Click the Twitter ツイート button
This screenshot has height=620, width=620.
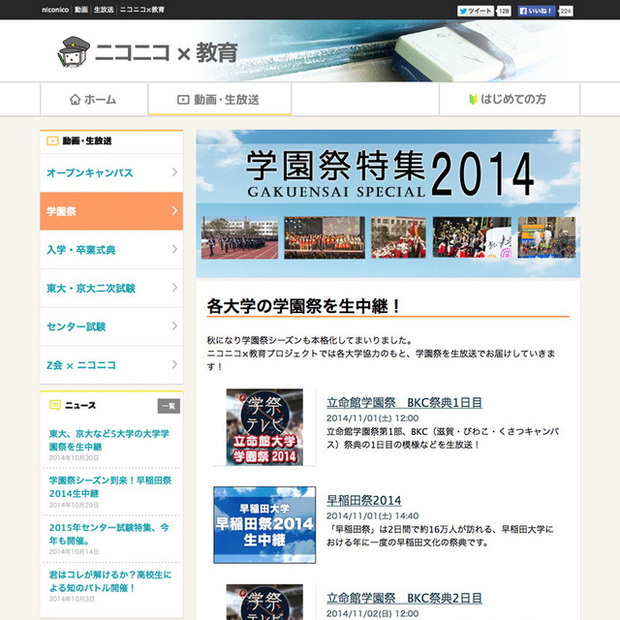point(475,11)
